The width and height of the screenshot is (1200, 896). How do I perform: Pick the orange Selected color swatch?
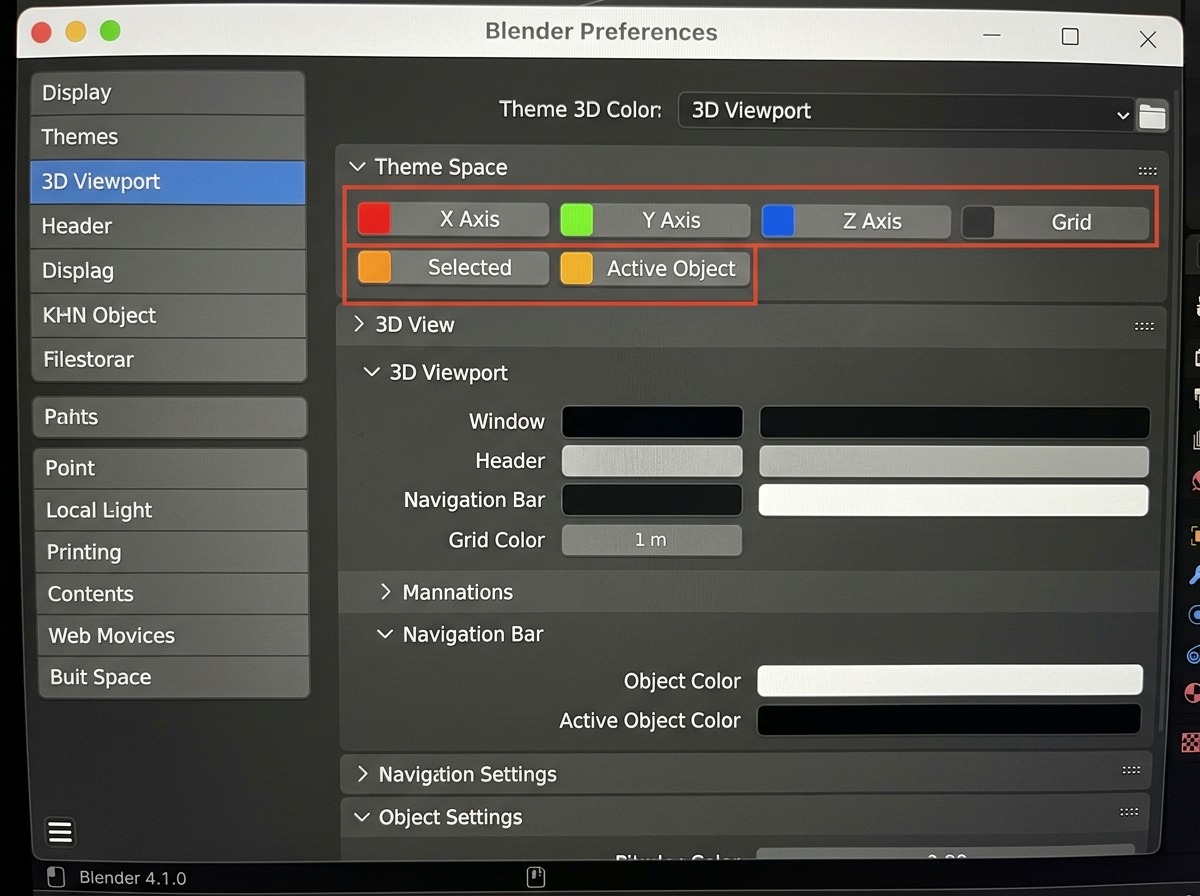(x=374, y=267)
